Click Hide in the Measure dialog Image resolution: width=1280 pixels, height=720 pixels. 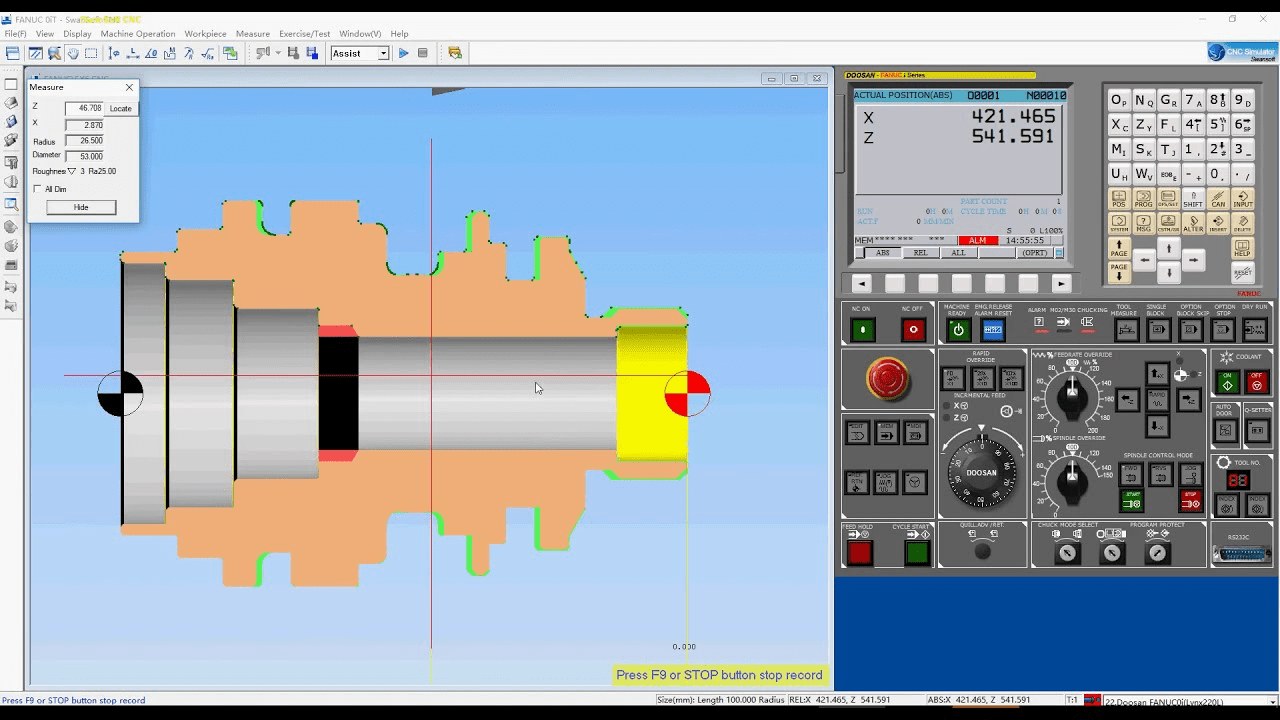click(81, 207)
